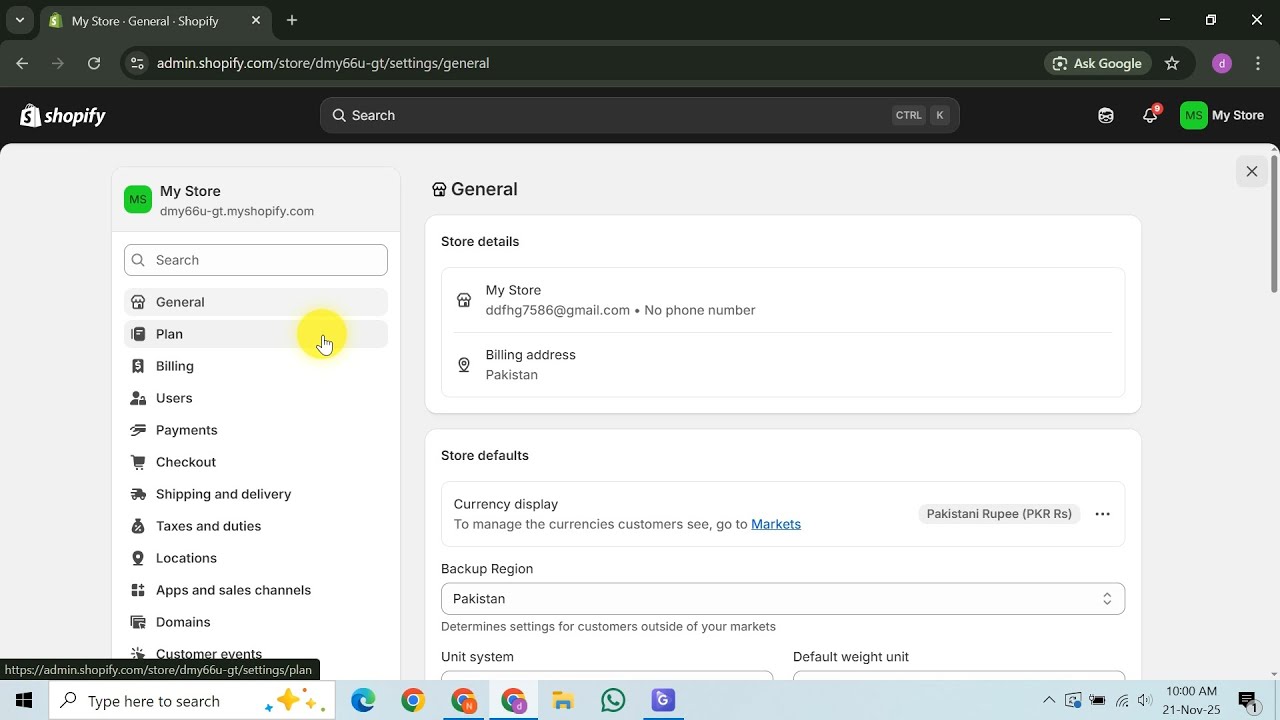Open currency display three-dot menu

pyautogui.click(x=1102, y=514)
